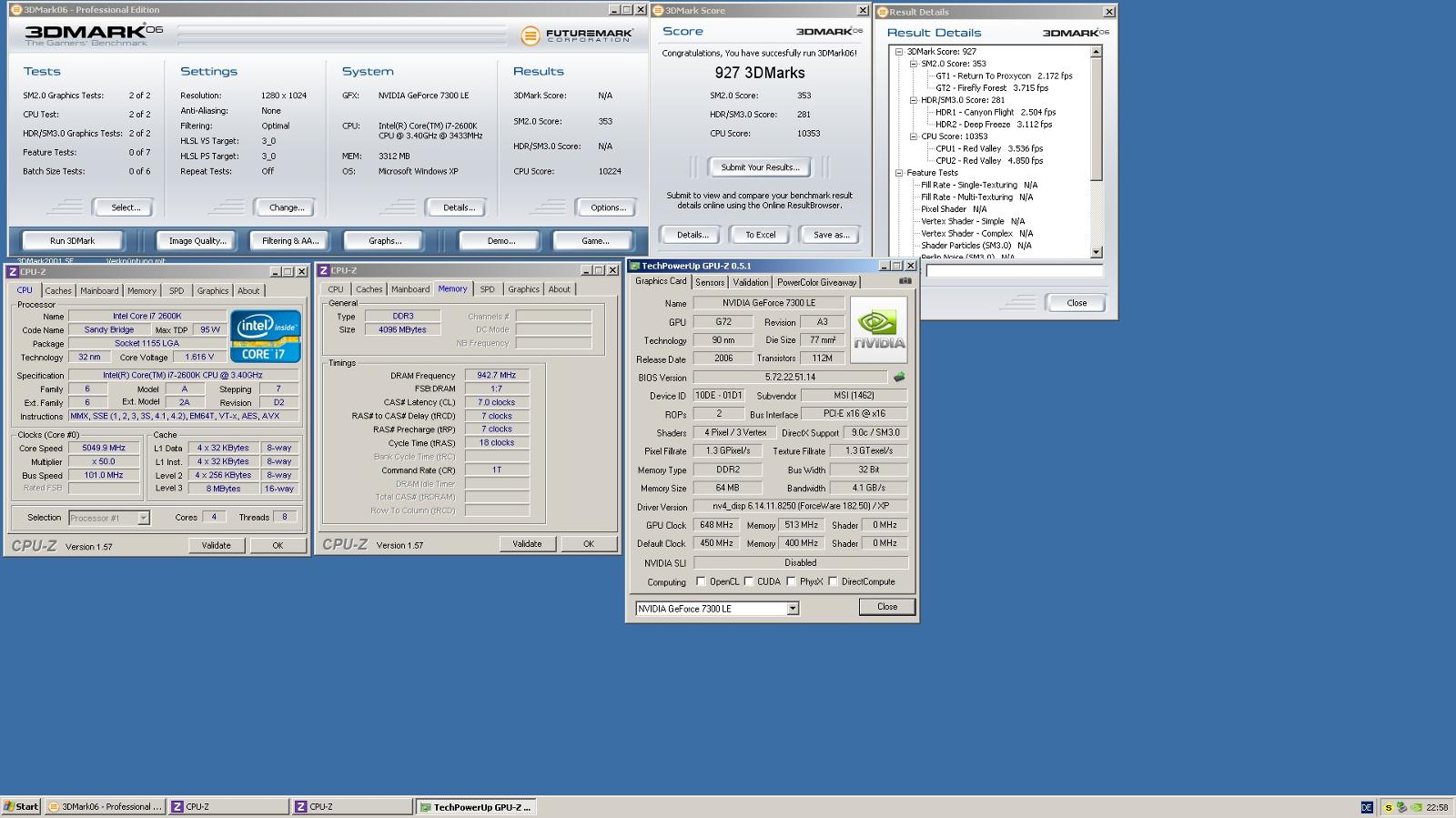Click the S tray icon in system tray
The image size is (1456, 818).
(1389, 807)
